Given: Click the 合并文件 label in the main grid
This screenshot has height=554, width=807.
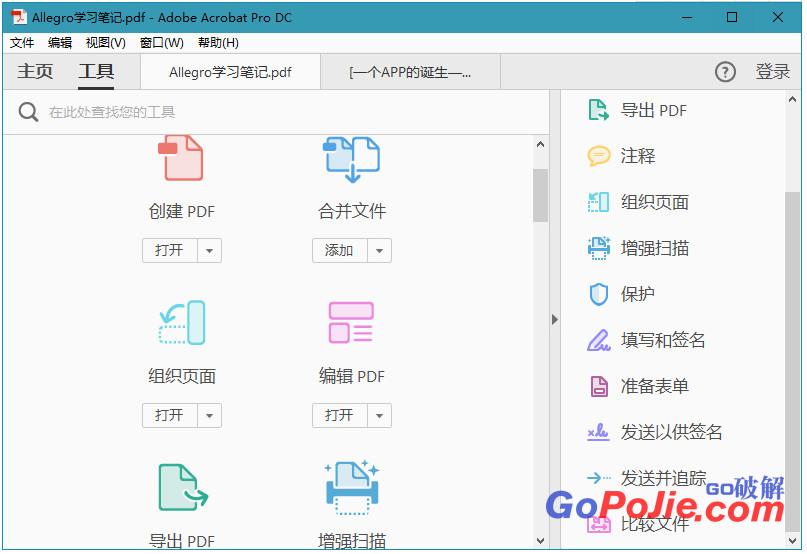Looking at the screenshot, I should (x=352, y=211).
